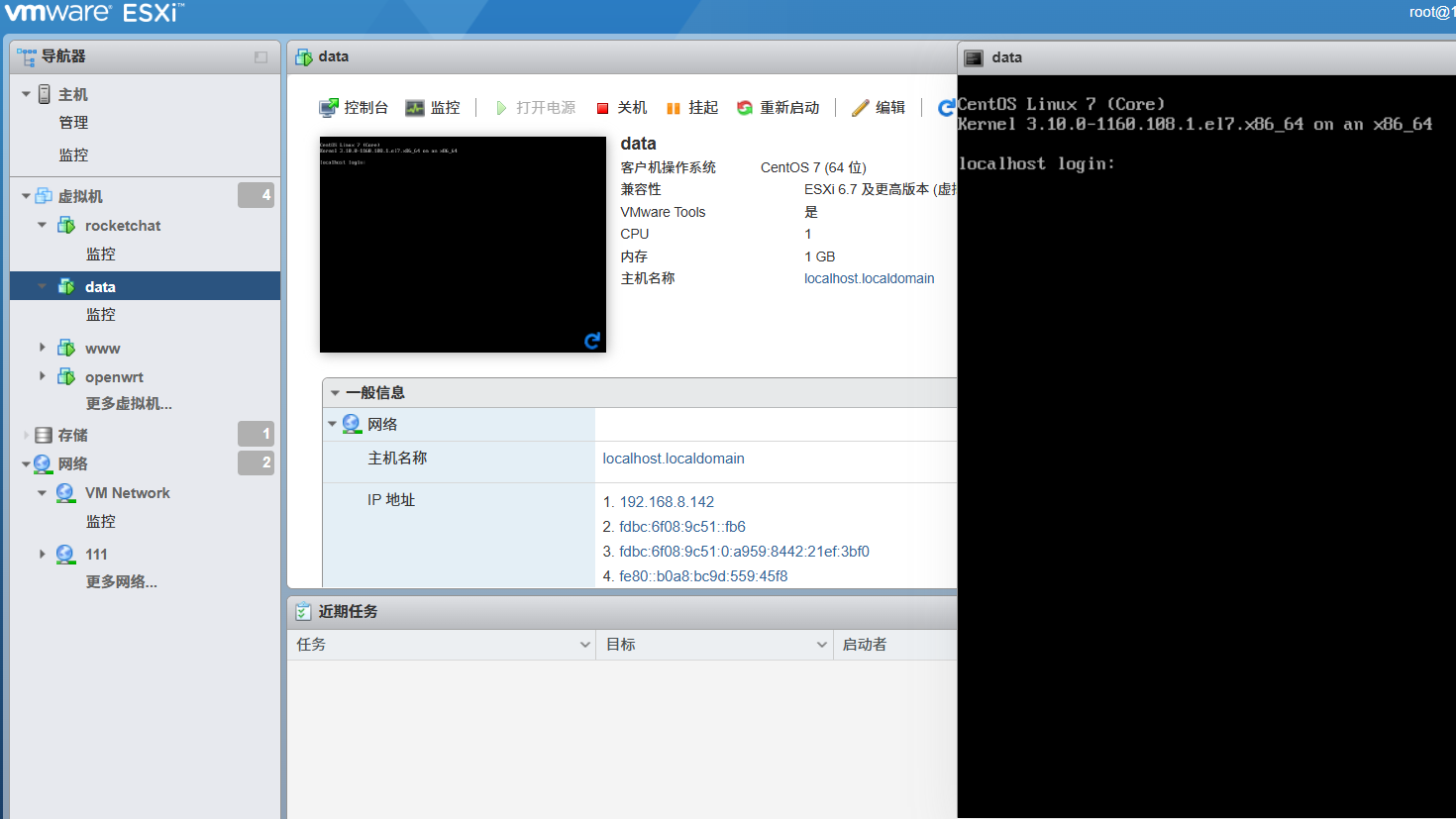This screenshot has width=1456, height=819.
Task: Click the VMware ESXi logo
Action: point(95,13)
